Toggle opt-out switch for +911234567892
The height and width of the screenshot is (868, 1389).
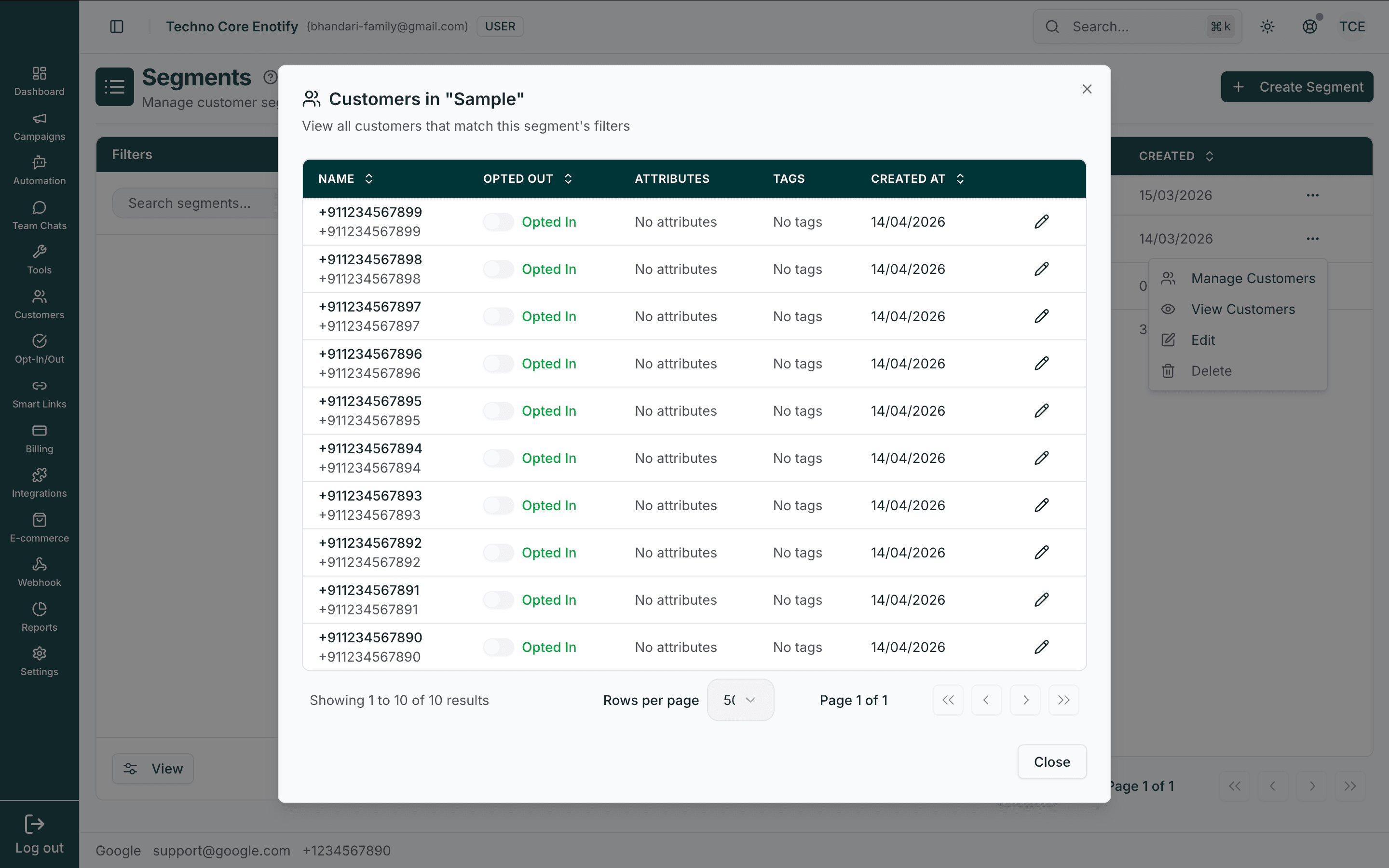coord(498,553)
